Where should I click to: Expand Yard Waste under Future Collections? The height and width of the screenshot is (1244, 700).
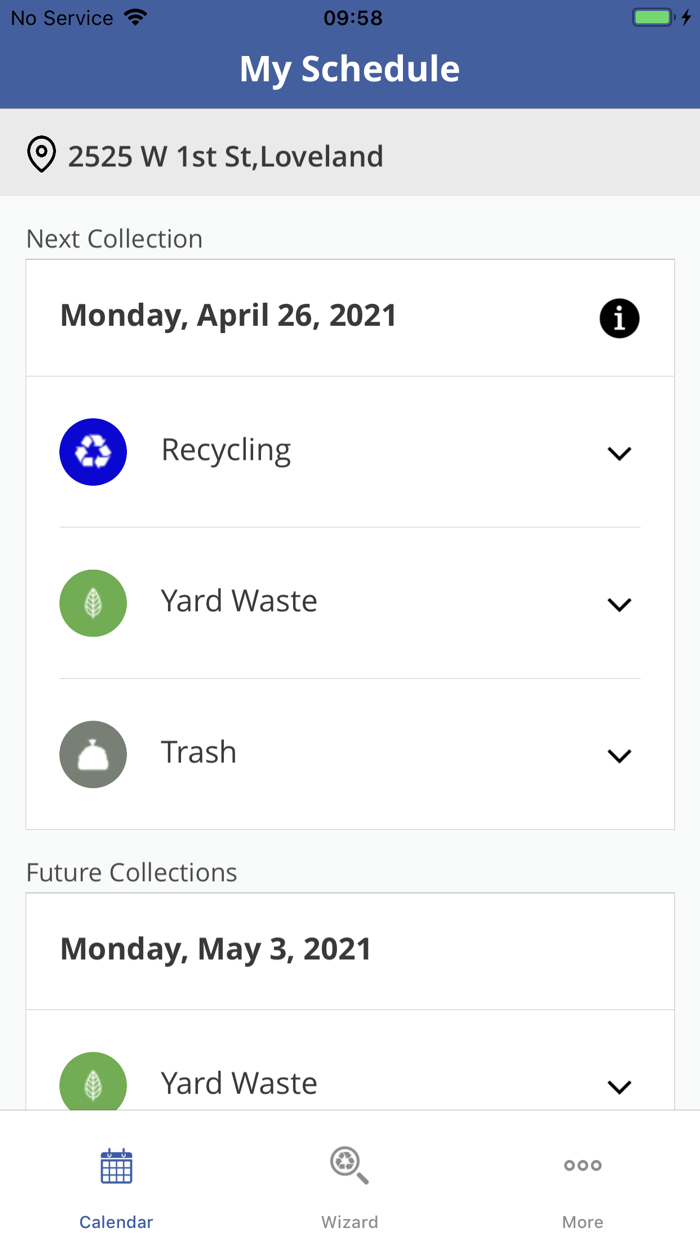pos(619,1086)
